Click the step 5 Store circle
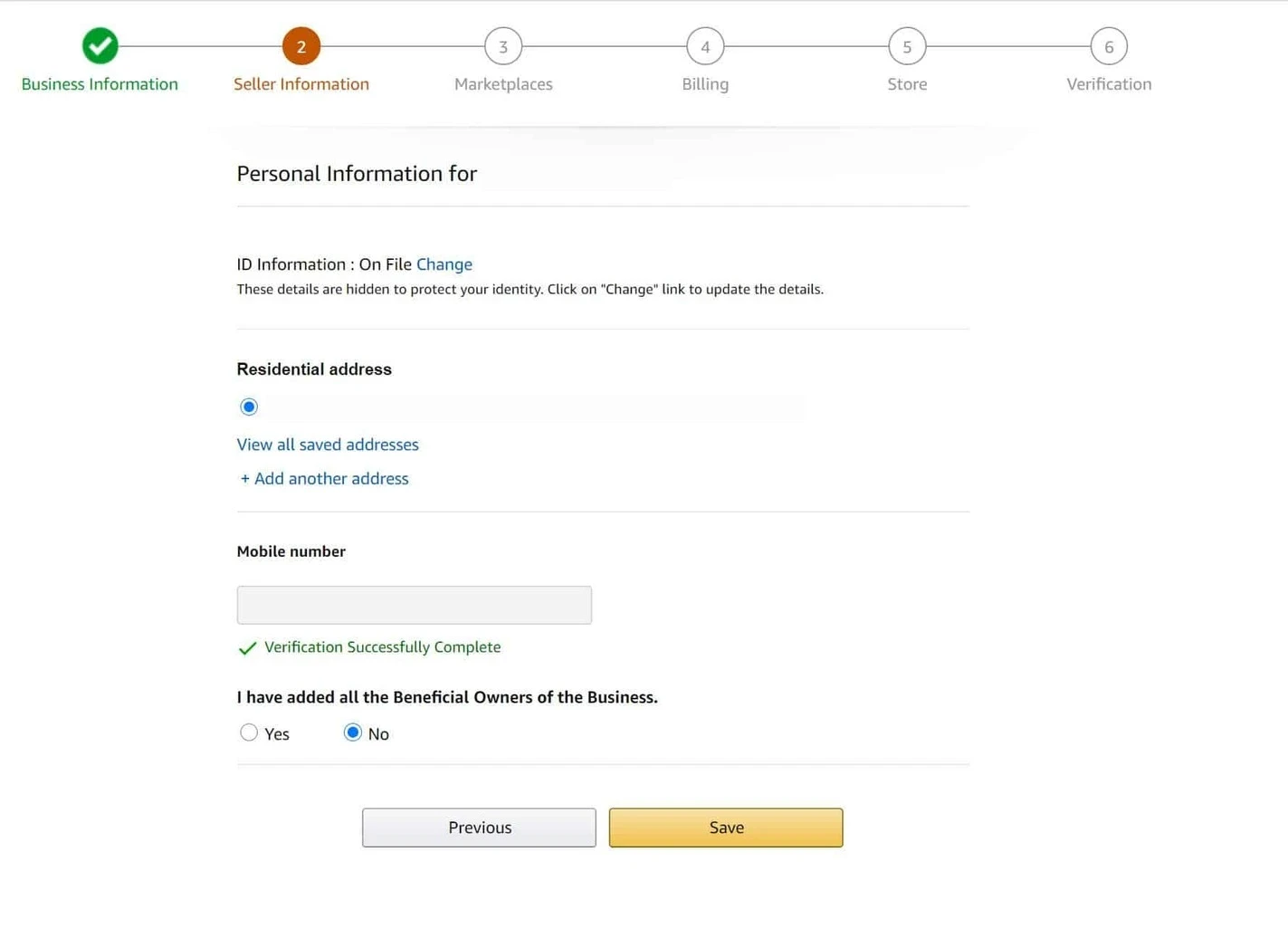This screenshot has height=928, width=1288. [x=907, y=46]
